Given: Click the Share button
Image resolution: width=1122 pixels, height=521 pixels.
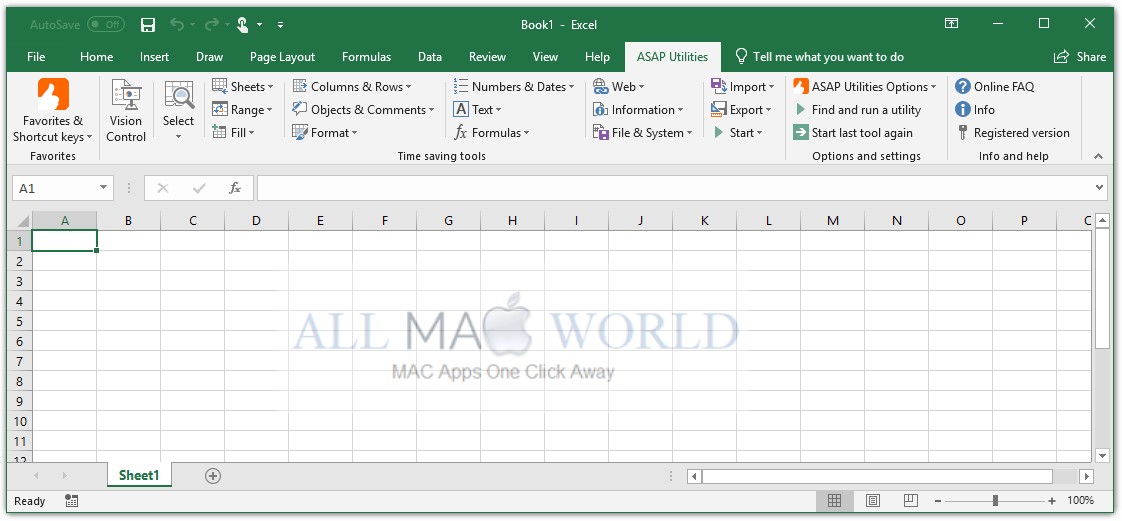Looking at the screenshot, I should (1080, 57).
